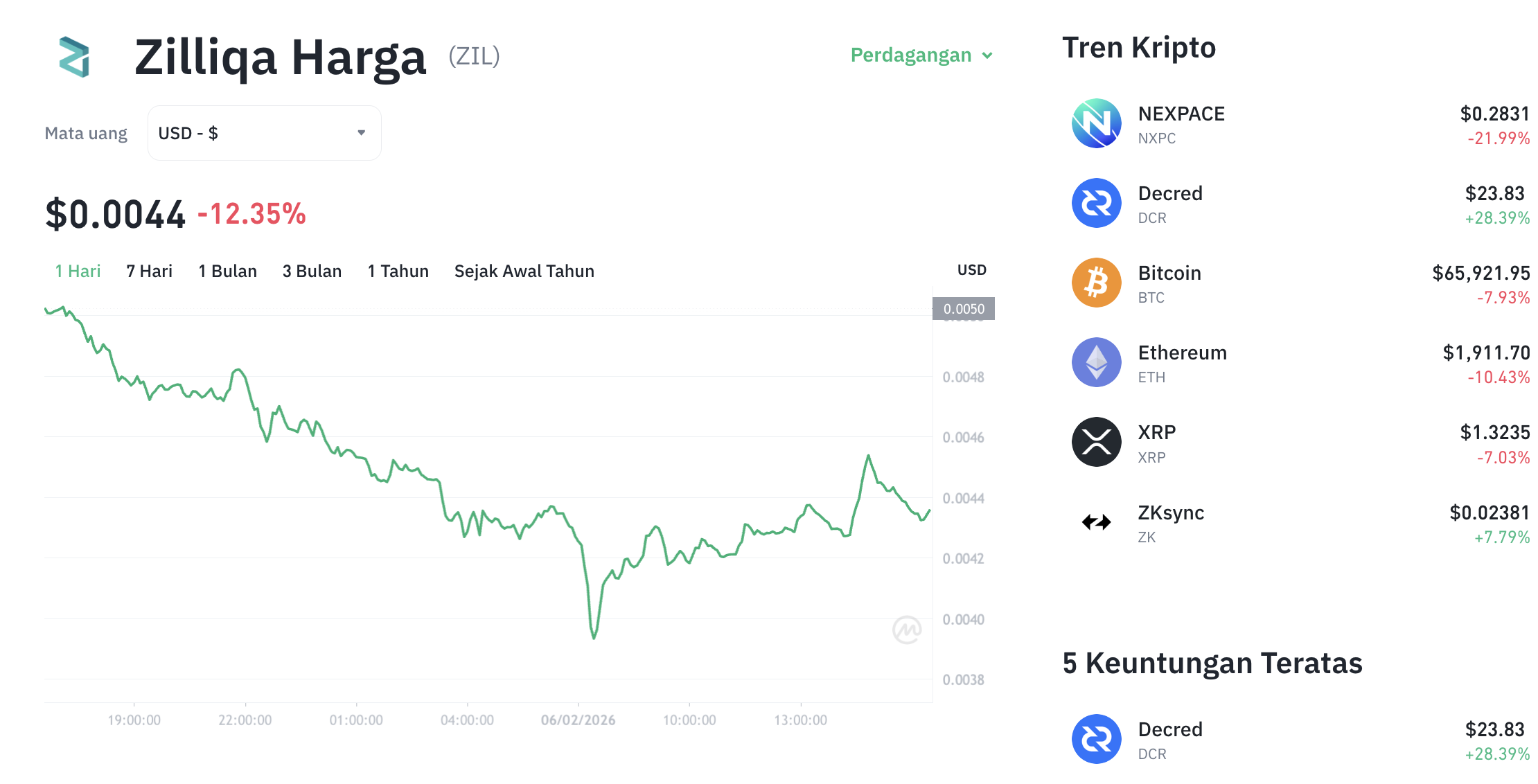Select the 1 Tahun chart view
The height and width of the screenshot is (784, 1538).
point(398,271)
